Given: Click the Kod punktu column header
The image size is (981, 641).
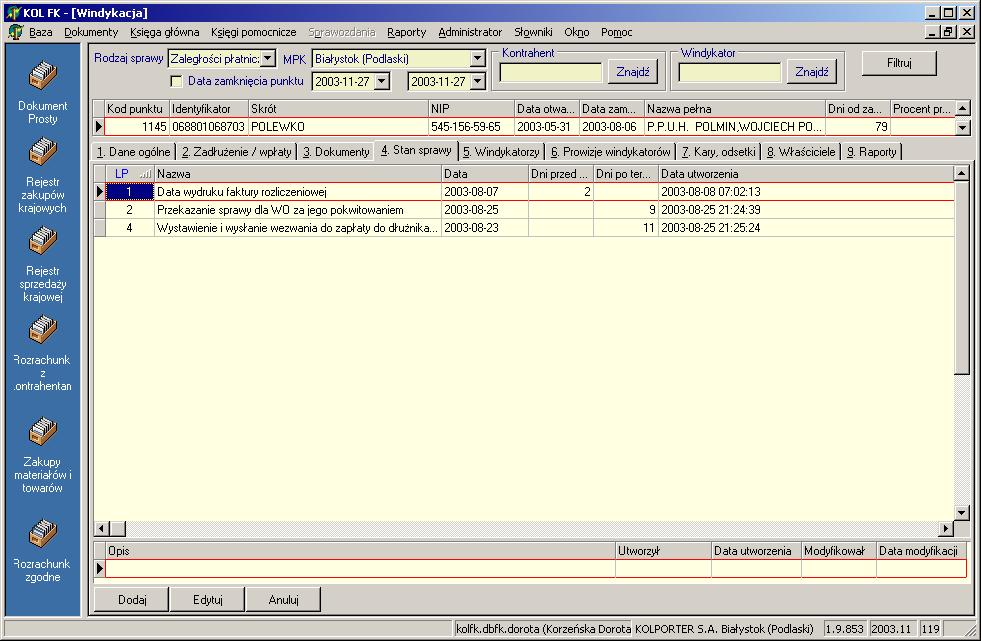Looking at the screenshot, I should 136,109.
